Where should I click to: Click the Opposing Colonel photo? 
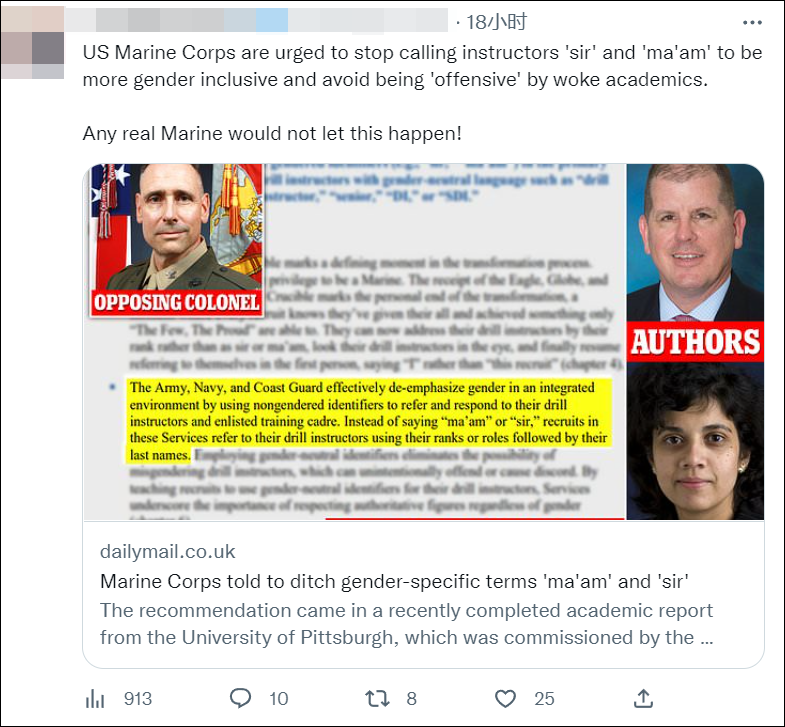tap(177, 240)
